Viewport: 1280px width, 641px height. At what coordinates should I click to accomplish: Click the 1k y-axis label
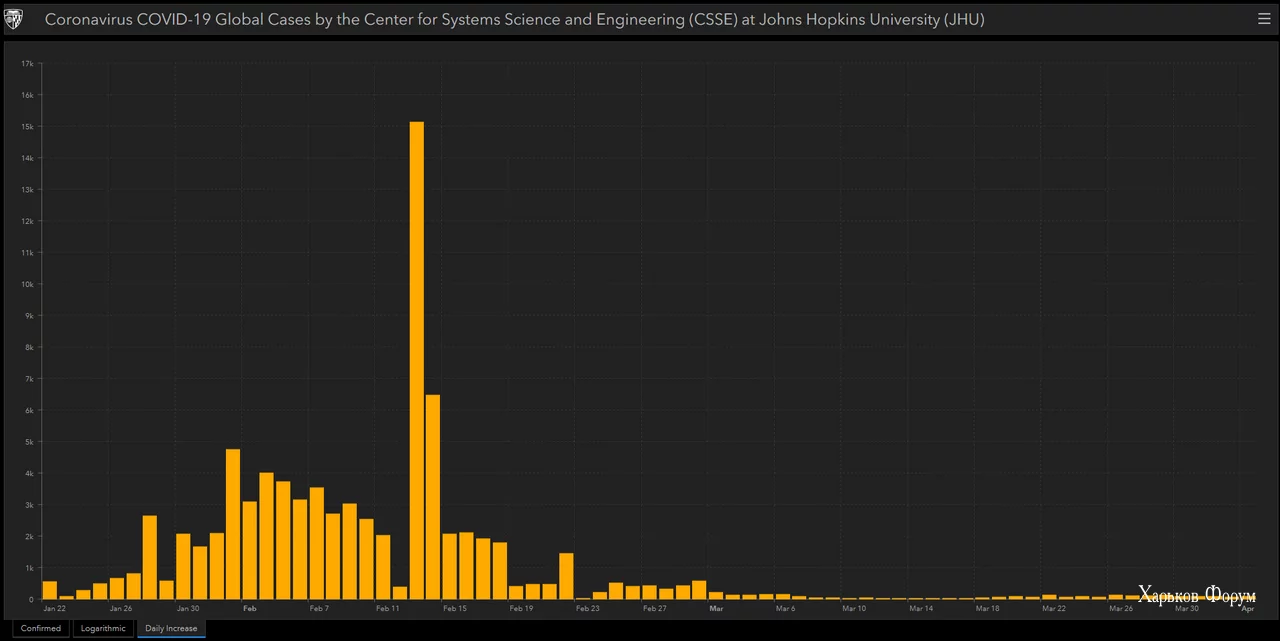point(29,568)
